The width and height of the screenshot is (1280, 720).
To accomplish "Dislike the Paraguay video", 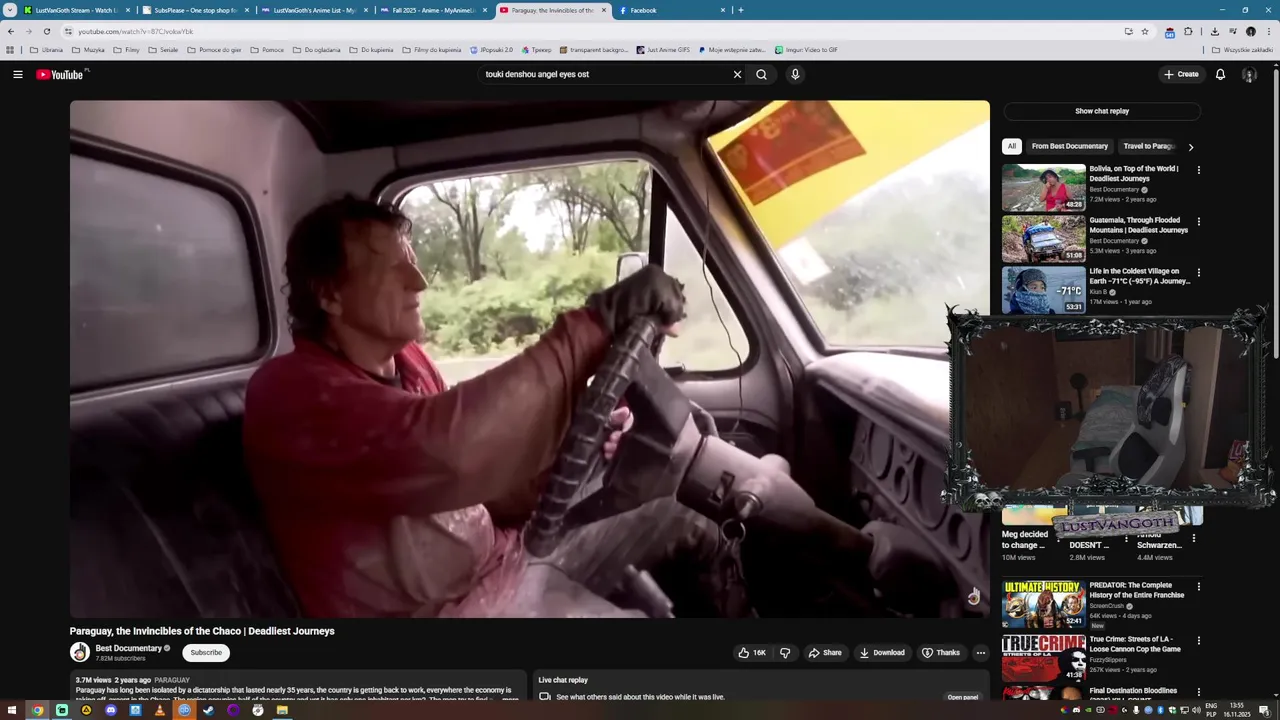I will coord(785,653).
